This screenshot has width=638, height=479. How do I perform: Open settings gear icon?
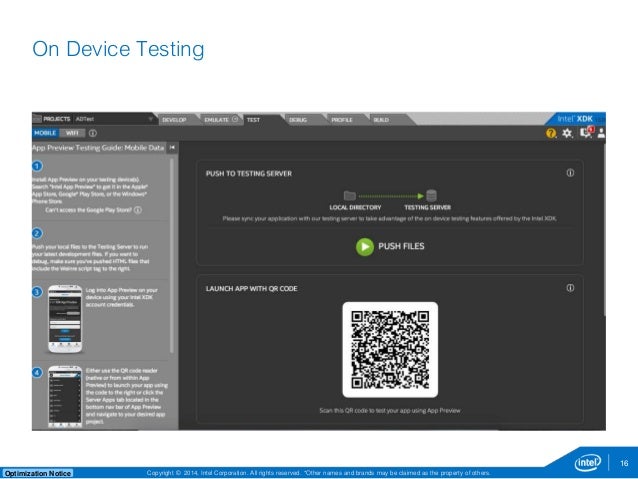567,133
